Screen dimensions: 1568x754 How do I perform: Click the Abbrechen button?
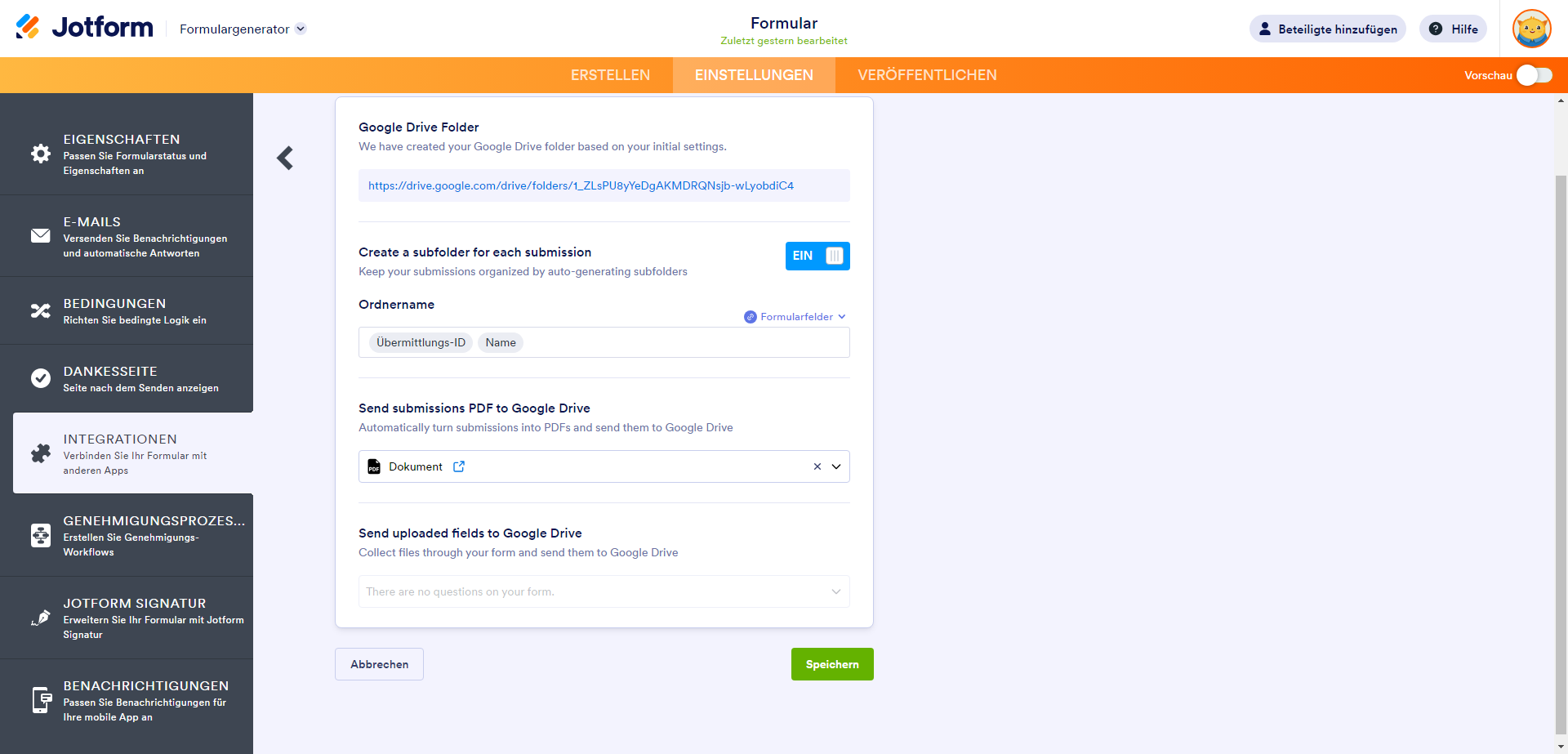coord(379,664)
